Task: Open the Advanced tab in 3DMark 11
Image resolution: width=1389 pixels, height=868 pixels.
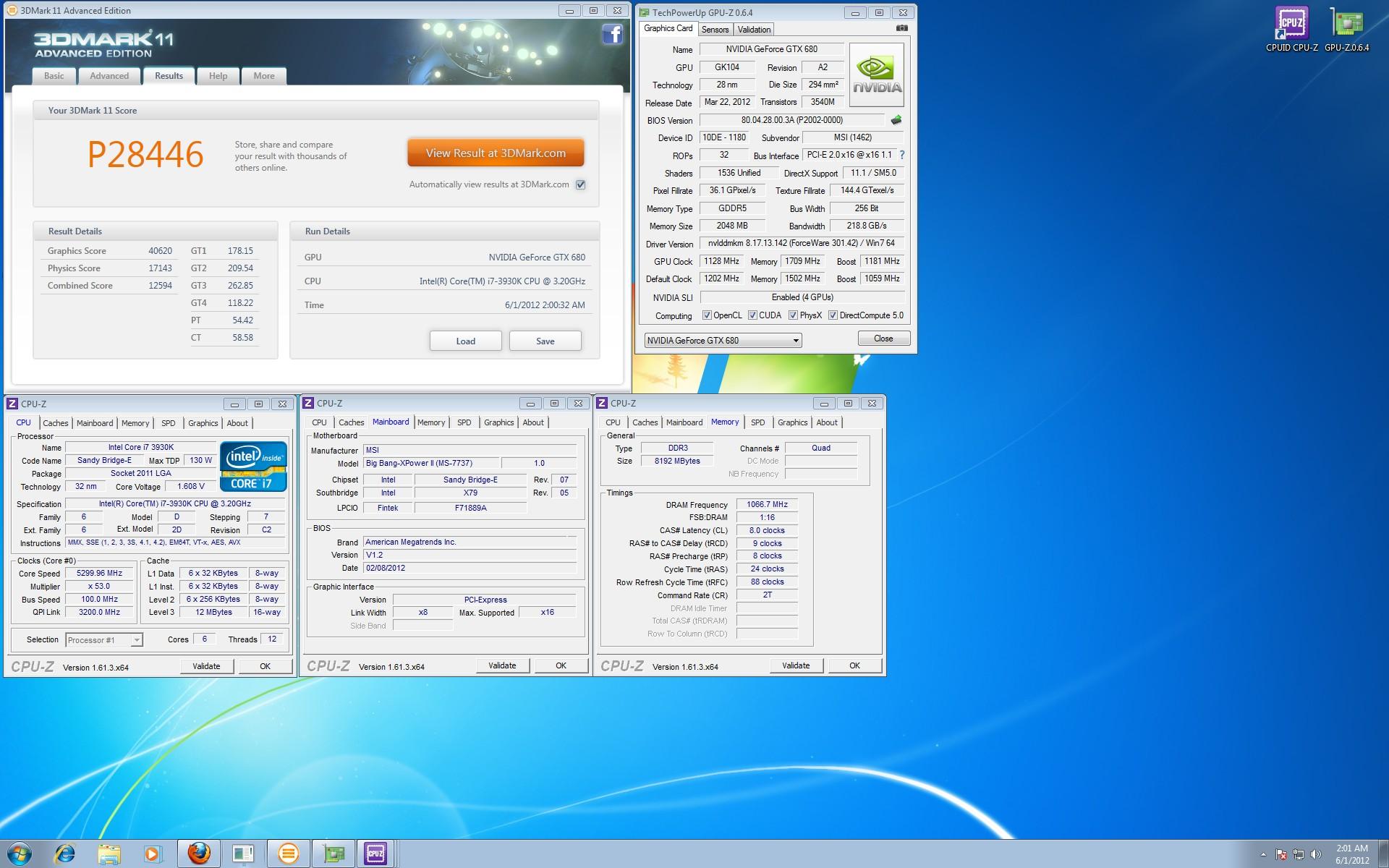Action: [x=109, y=76]
